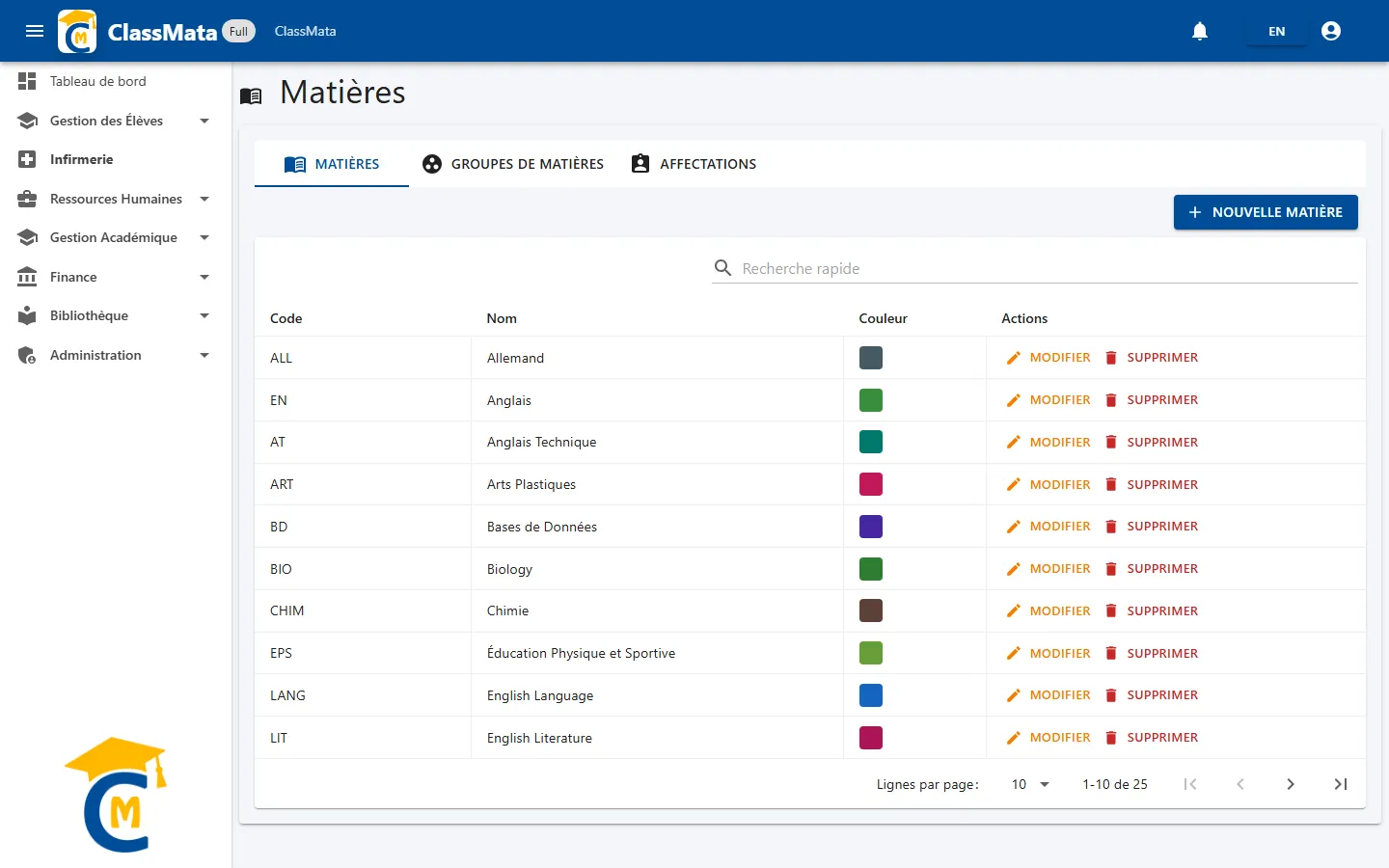Click the Administration shield icon
1389x868 pixels.
point(27,355)
